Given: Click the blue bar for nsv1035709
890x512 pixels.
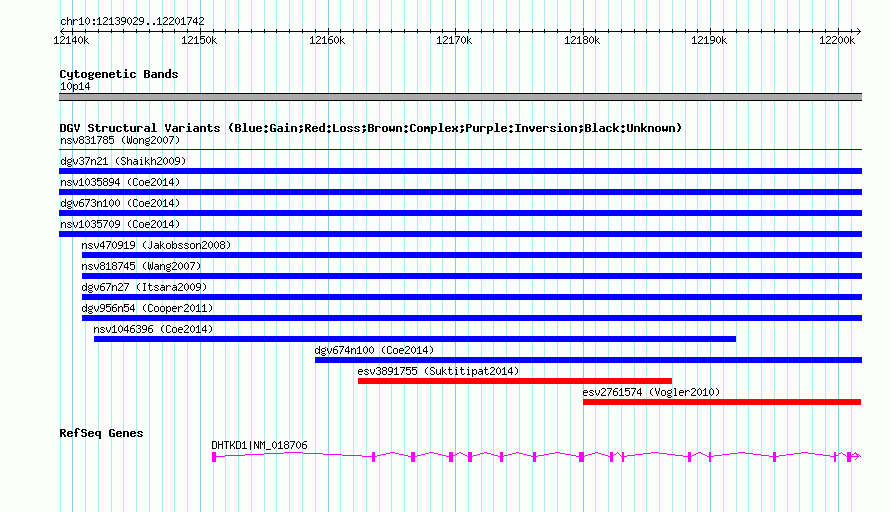Looking at the screenshot, I should point(460,234).
